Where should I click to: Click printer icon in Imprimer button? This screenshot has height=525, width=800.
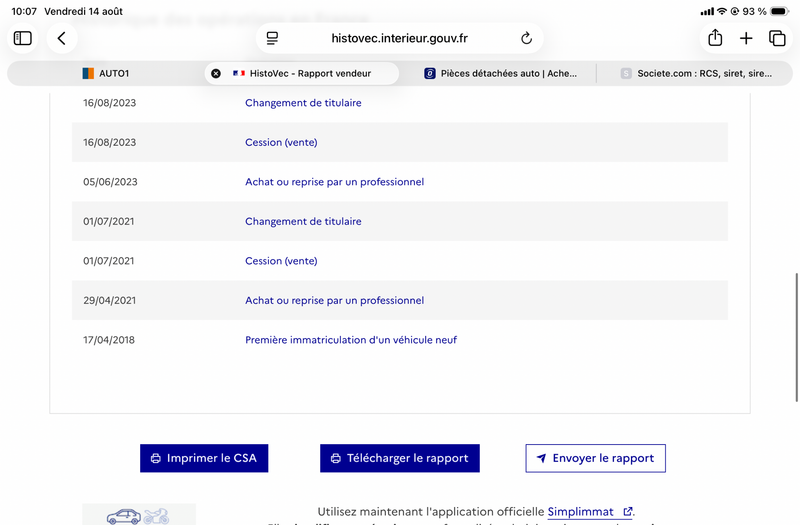click(156, 458)
